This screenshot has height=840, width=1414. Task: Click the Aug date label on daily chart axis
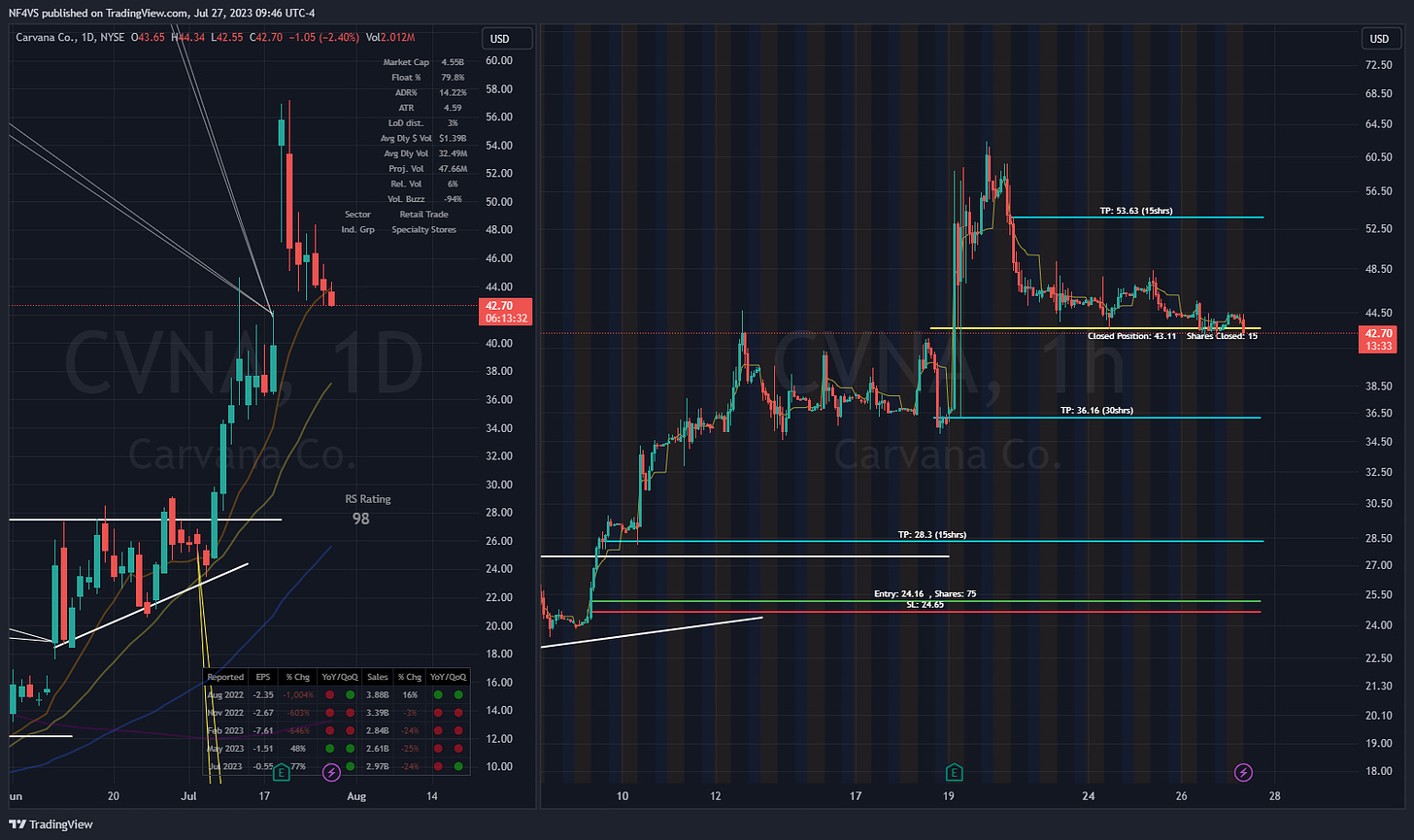pyautogui.click(x=356, y=796)
